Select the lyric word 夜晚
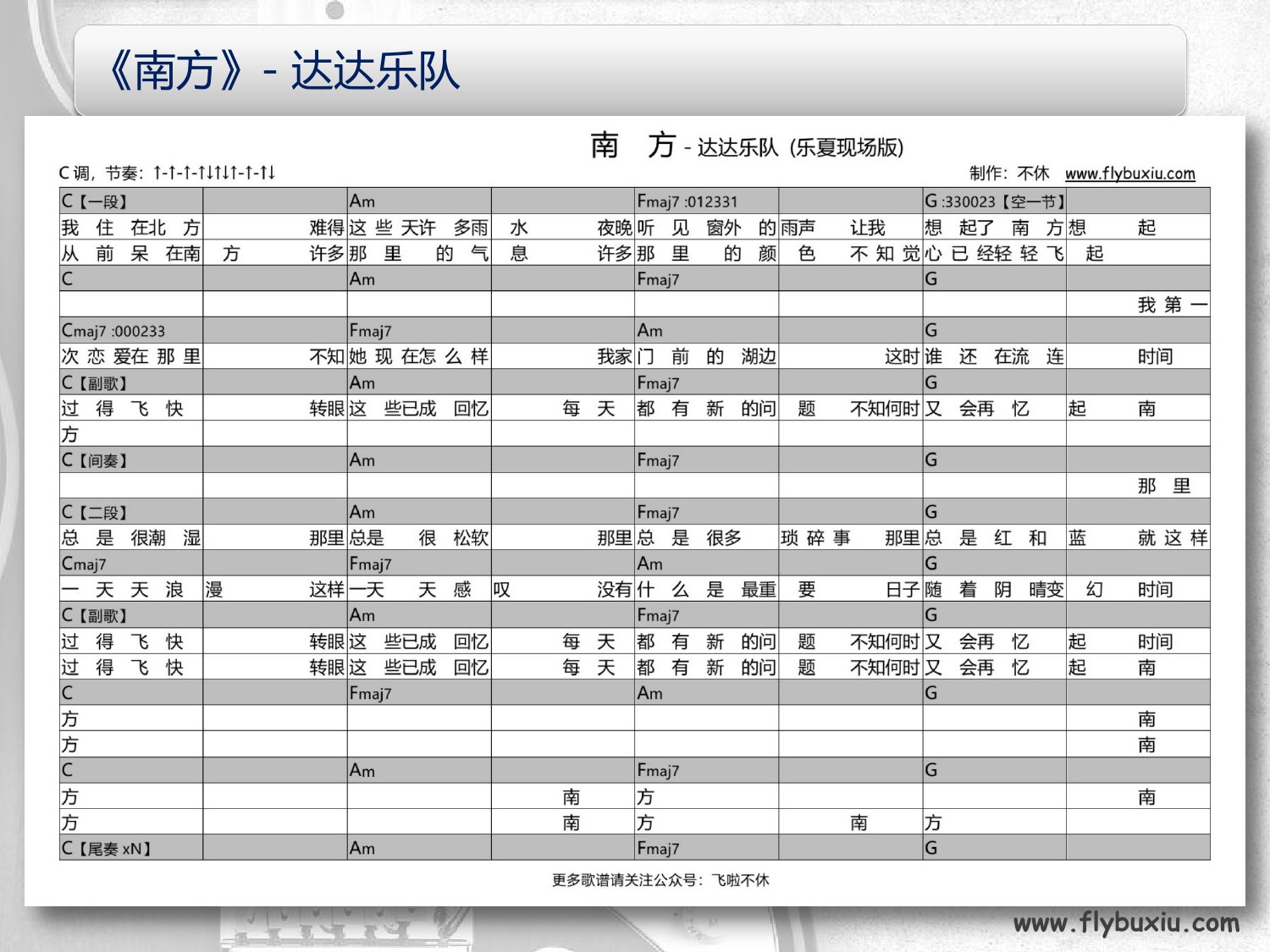 coord(615,228)
